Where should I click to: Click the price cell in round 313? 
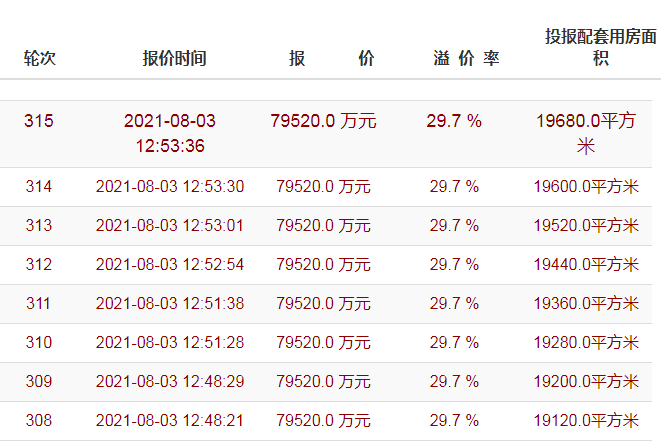[323, 225]
